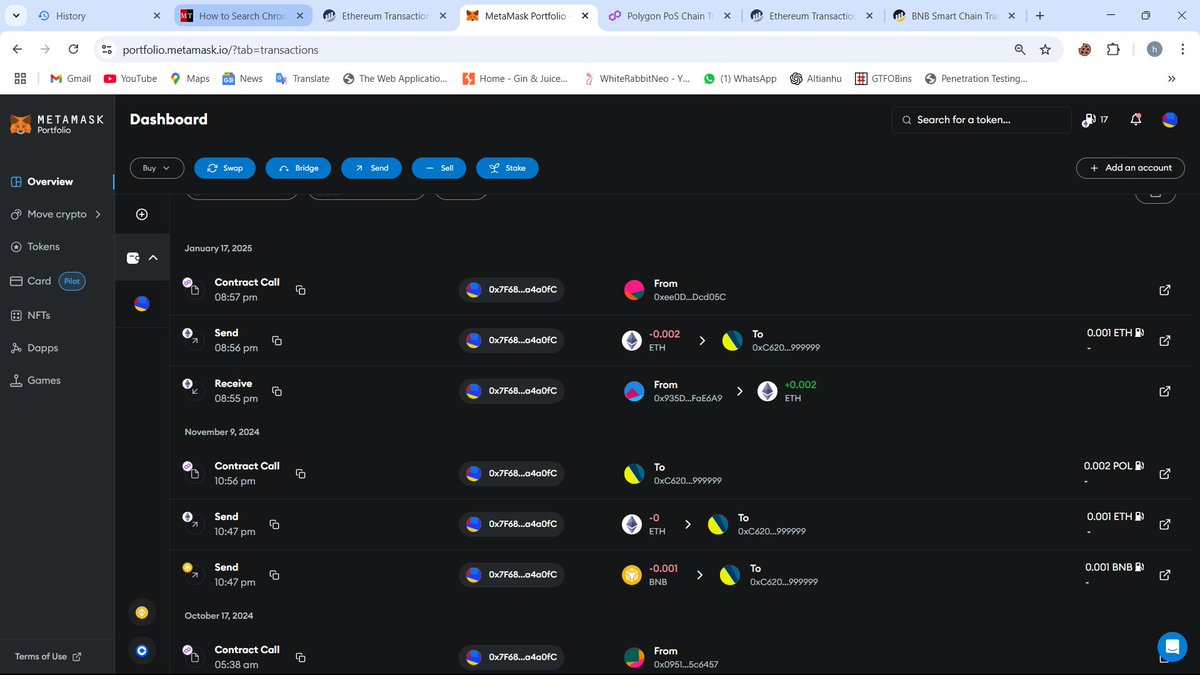Click the Bridge button
Screen dimensions: 1200x675
(x=298, y=168)
